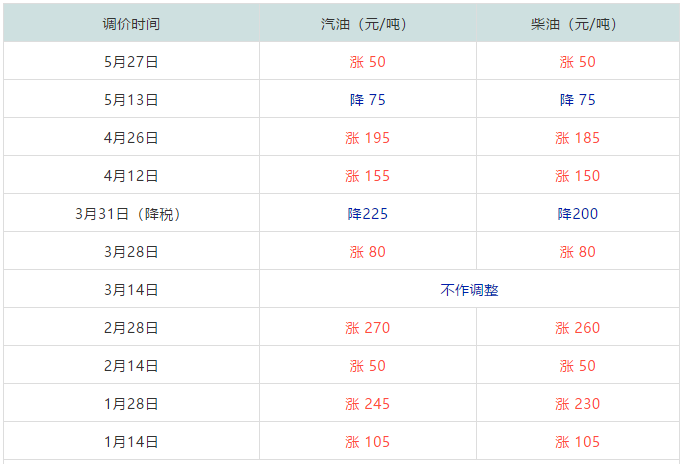Click the "涨 230" diesel cell
This screenshot has width=684, height=464.
click(578, 403)
